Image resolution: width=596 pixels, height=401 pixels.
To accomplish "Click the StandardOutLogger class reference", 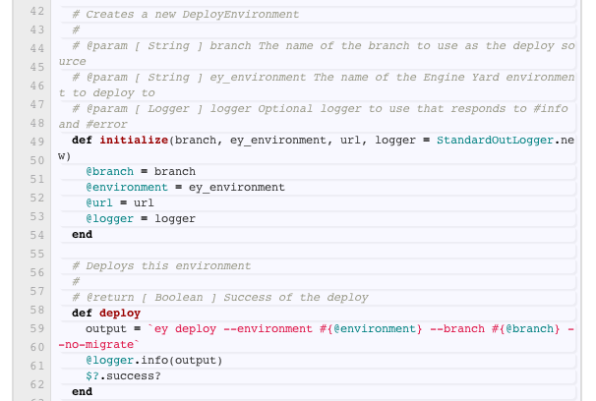I will coord(495,140).
